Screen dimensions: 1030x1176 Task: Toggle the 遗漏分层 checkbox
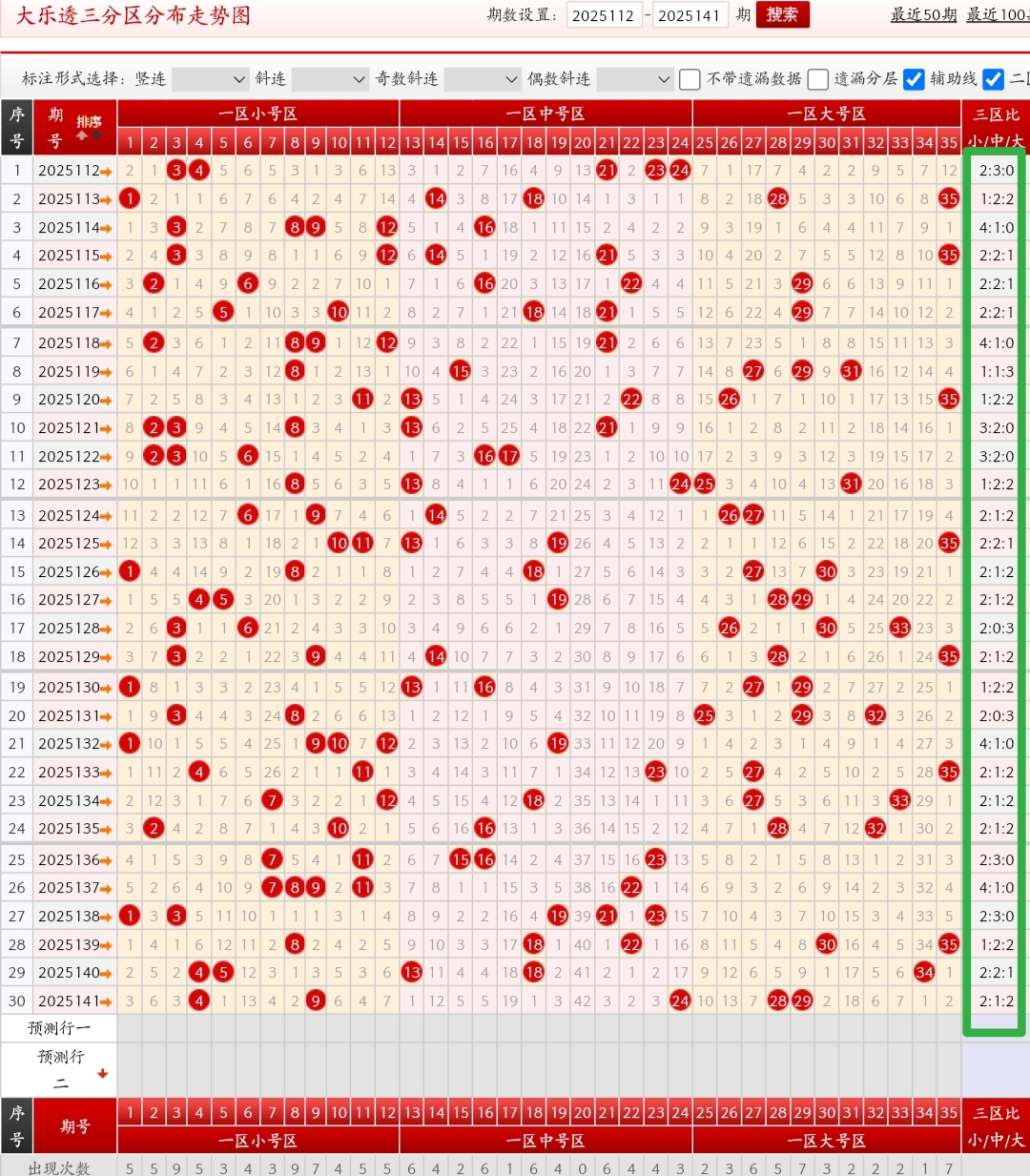click(817, 79)
